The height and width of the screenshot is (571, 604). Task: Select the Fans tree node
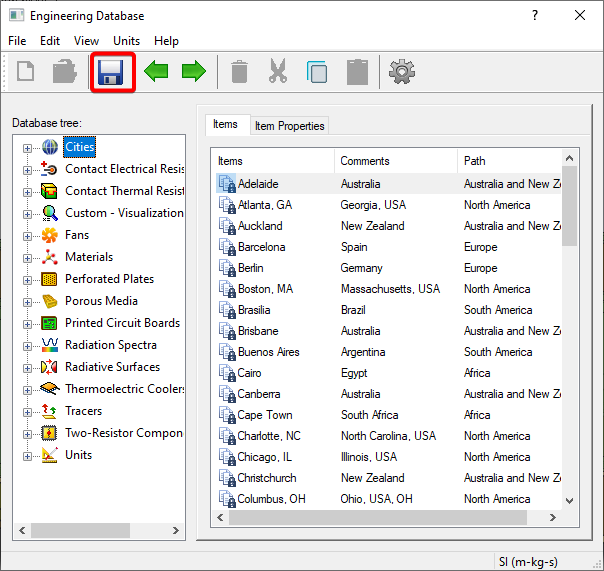click(76, 235)
